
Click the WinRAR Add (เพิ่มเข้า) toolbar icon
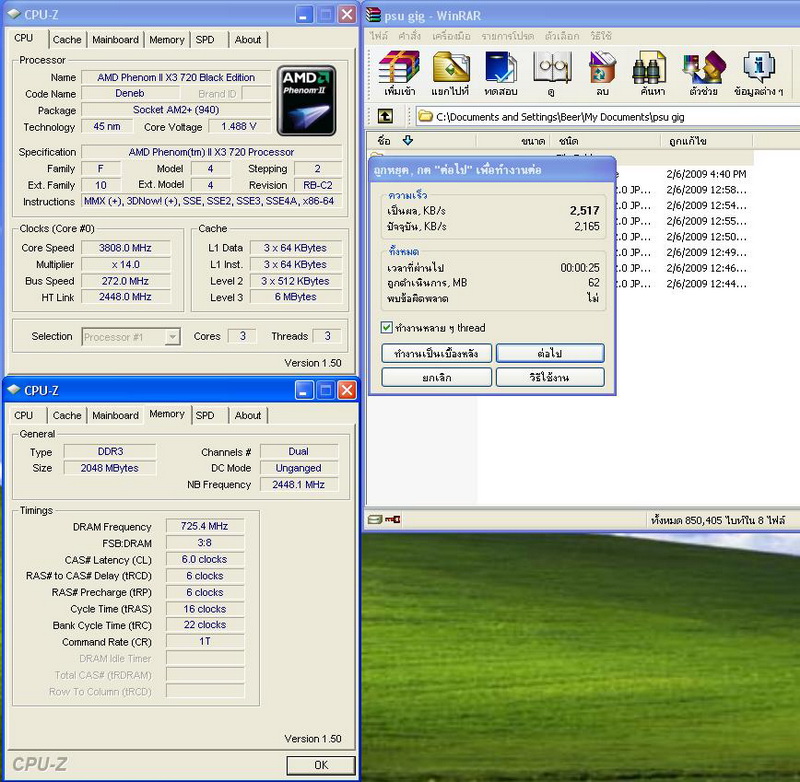click(399, 70)
